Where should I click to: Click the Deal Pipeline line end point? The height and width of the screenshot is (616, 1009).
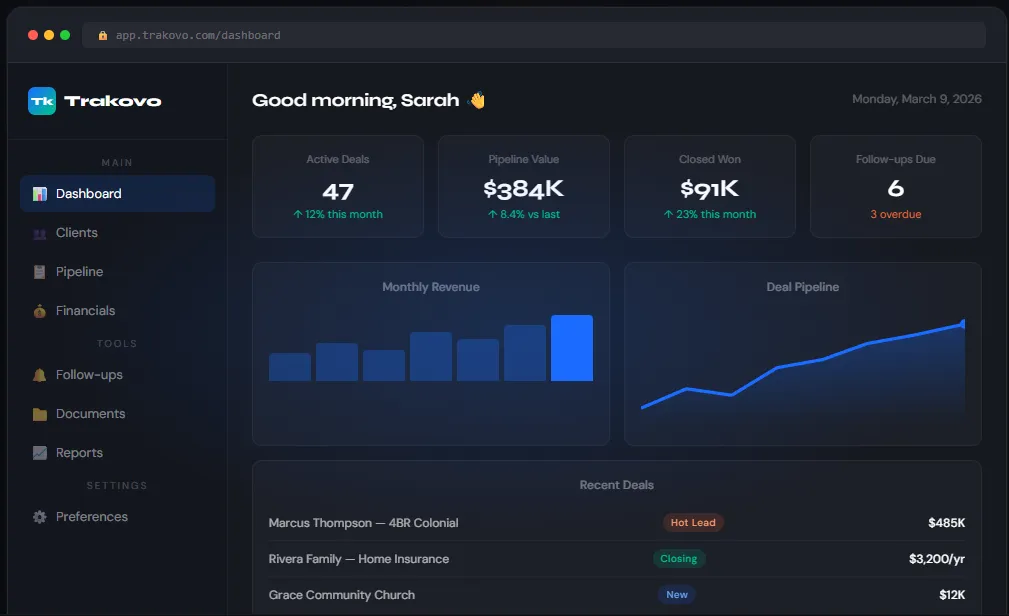[963, 324]
